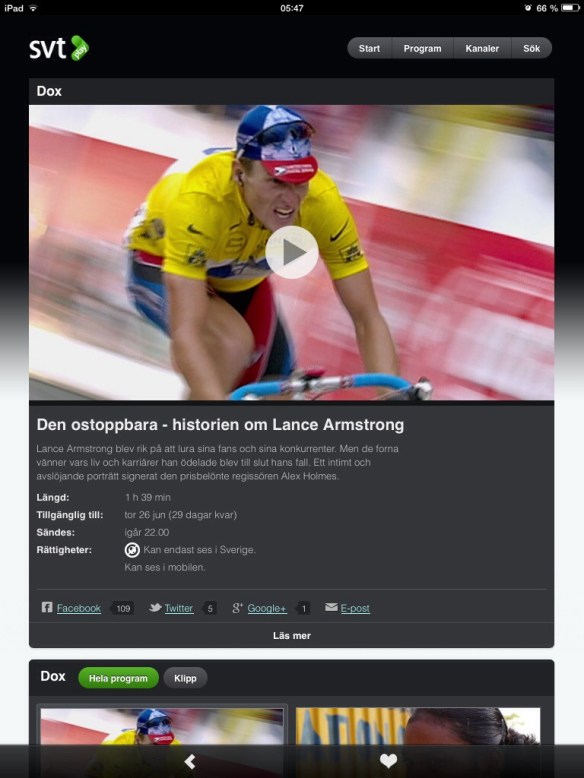Play the Lance Armstrong documentary video

pyautogui.click(x=292, y=252)
